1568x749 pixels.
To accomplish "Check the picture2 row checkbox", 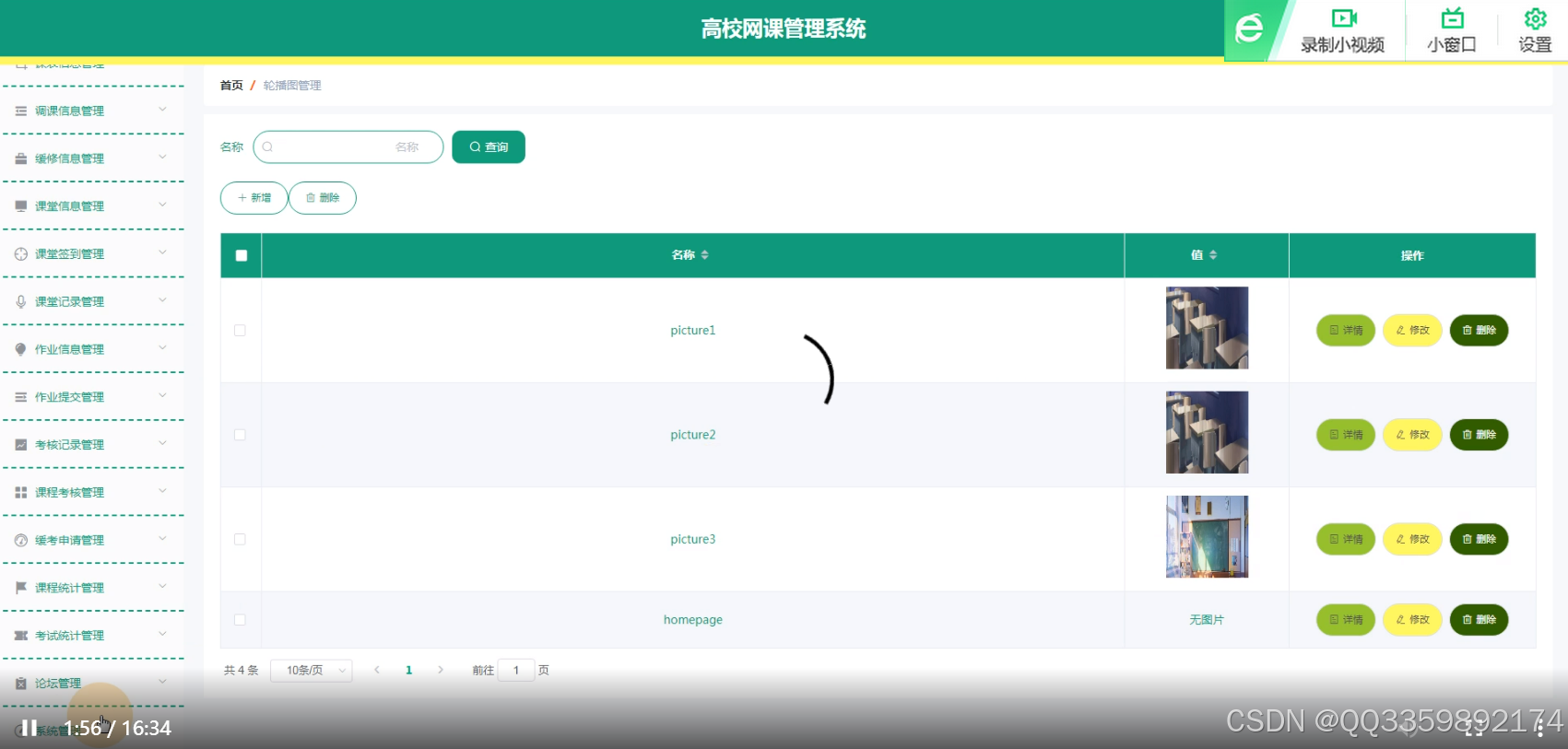I will 240,435.
